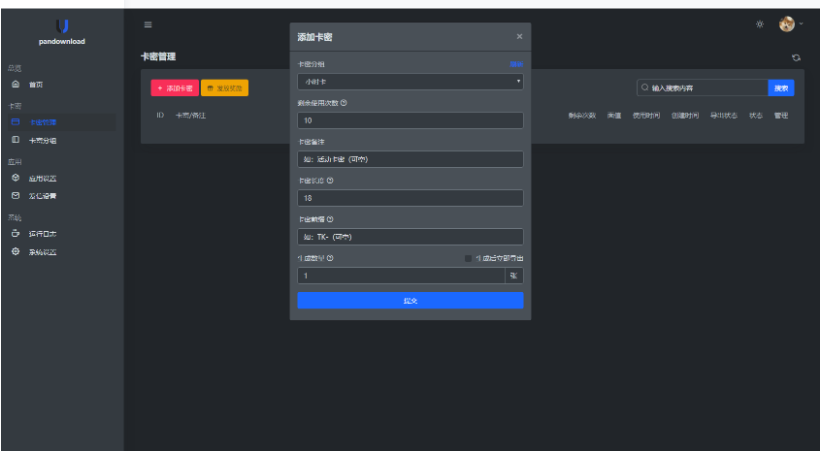
Task: Go to 首页 in the sidebar
Action: pyautogui.click(x=36, y=85)
